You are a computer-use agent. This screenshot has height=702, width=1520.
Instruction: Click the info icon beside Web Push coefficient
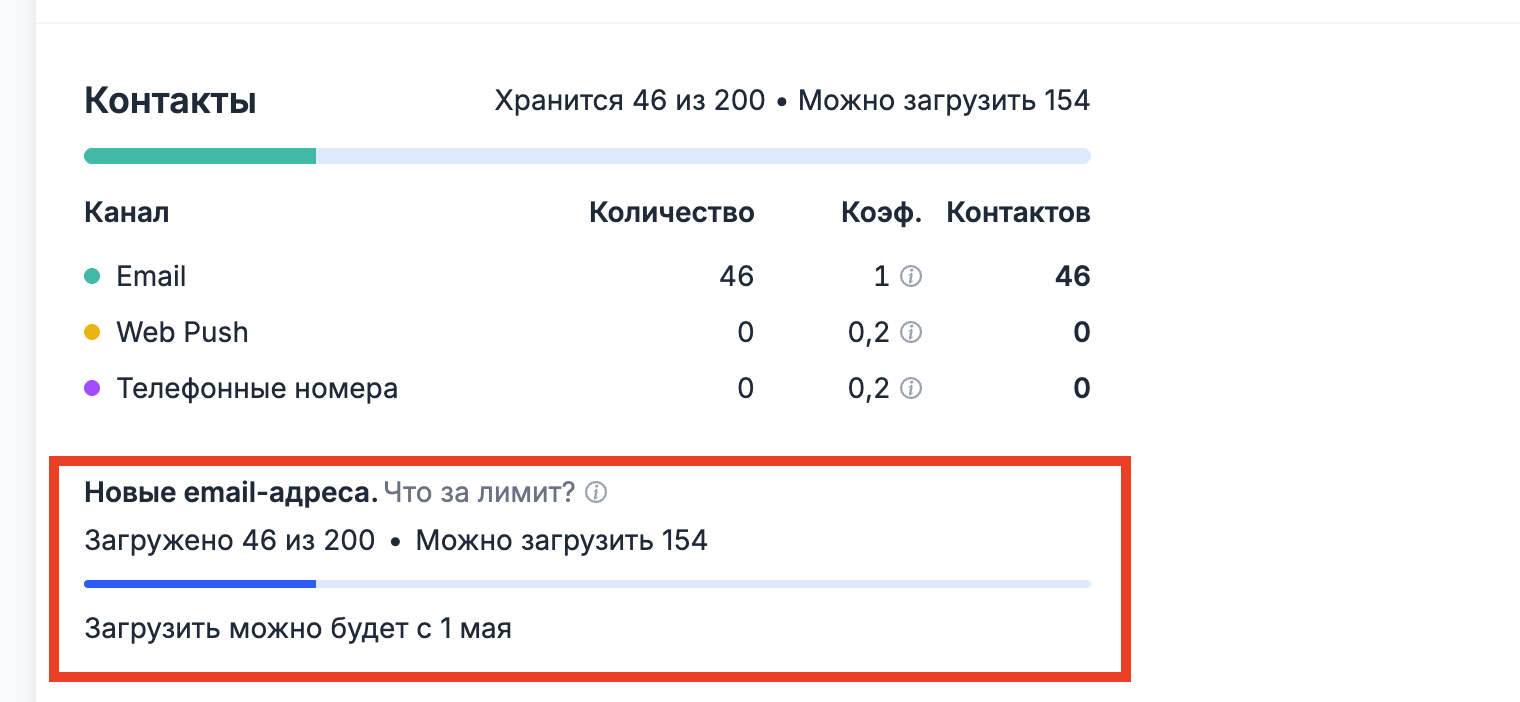pos(912,333)
